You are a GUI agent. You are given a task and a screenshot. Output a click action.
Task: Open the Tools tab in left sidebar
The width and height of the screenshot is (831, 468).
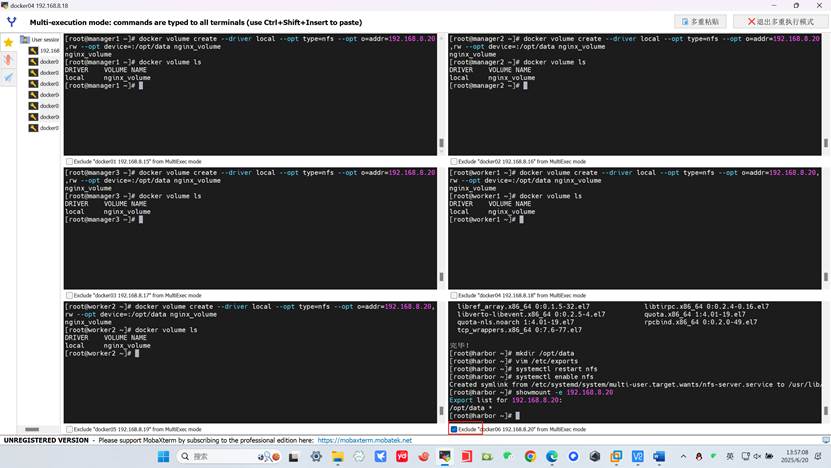(8, 60)
